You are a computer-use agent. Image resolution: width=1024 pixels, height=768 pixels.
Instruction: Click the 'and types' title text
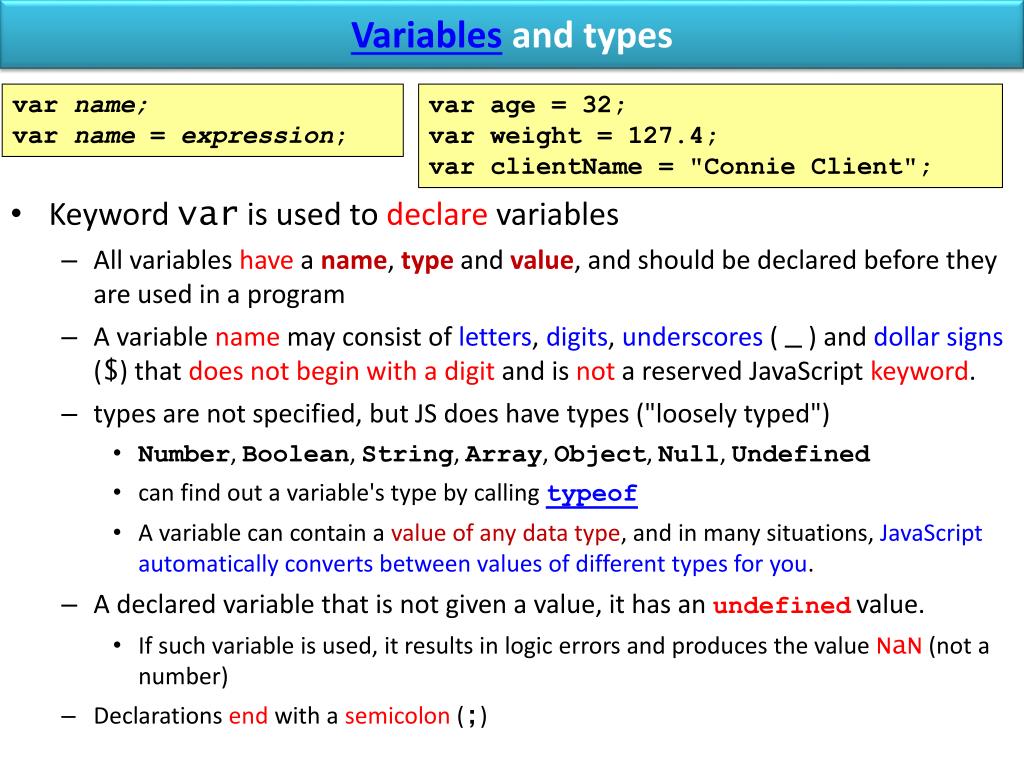592,35
